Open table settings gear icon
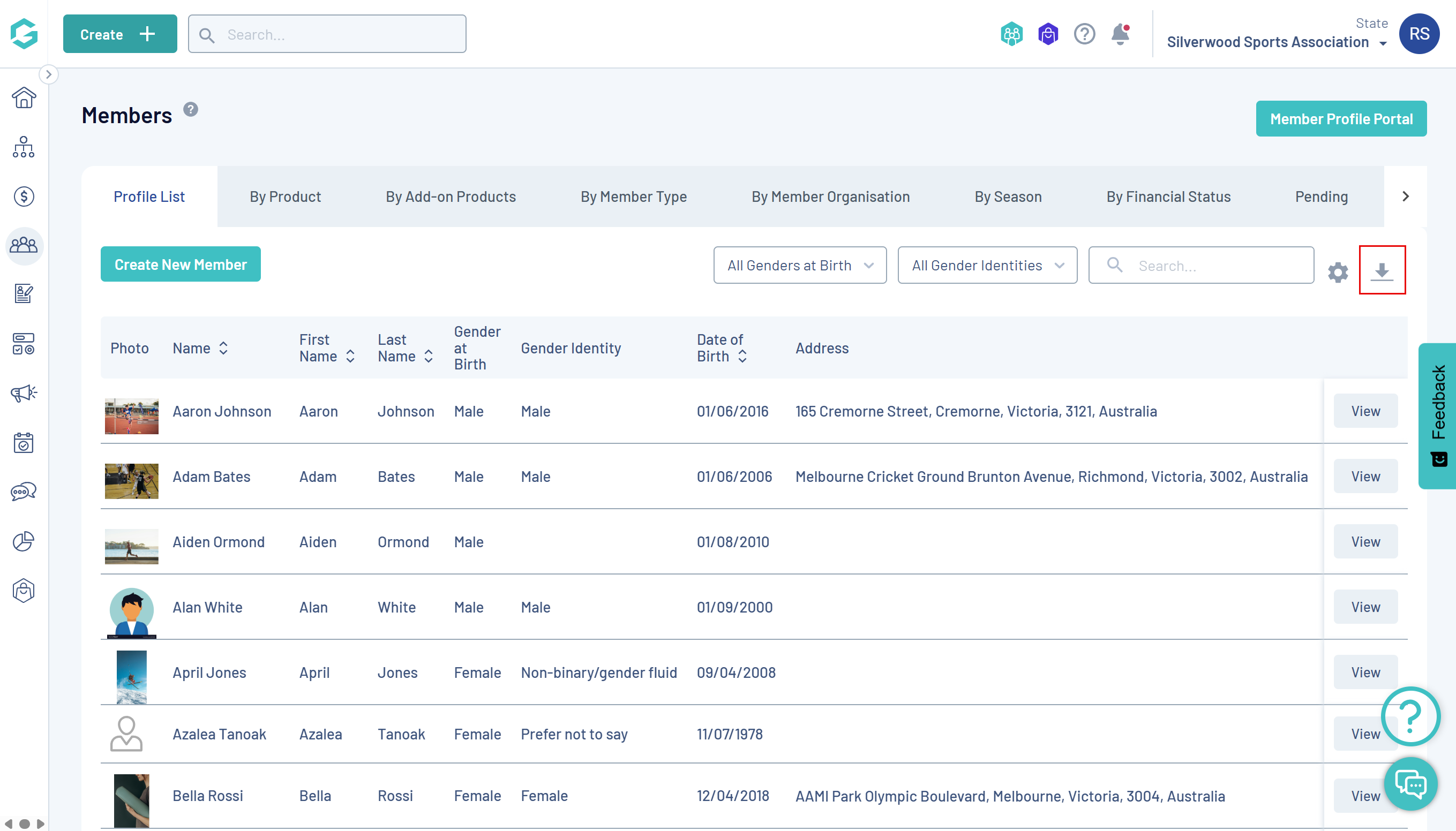The width and height of the screenshot is (1456, 831). point(1337,272)
